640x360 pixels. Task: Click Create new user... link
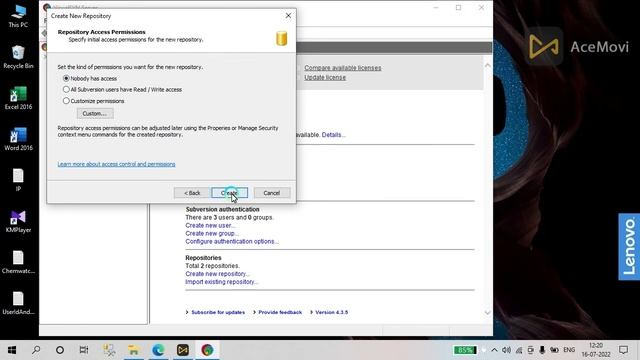[x=210, y=225]
